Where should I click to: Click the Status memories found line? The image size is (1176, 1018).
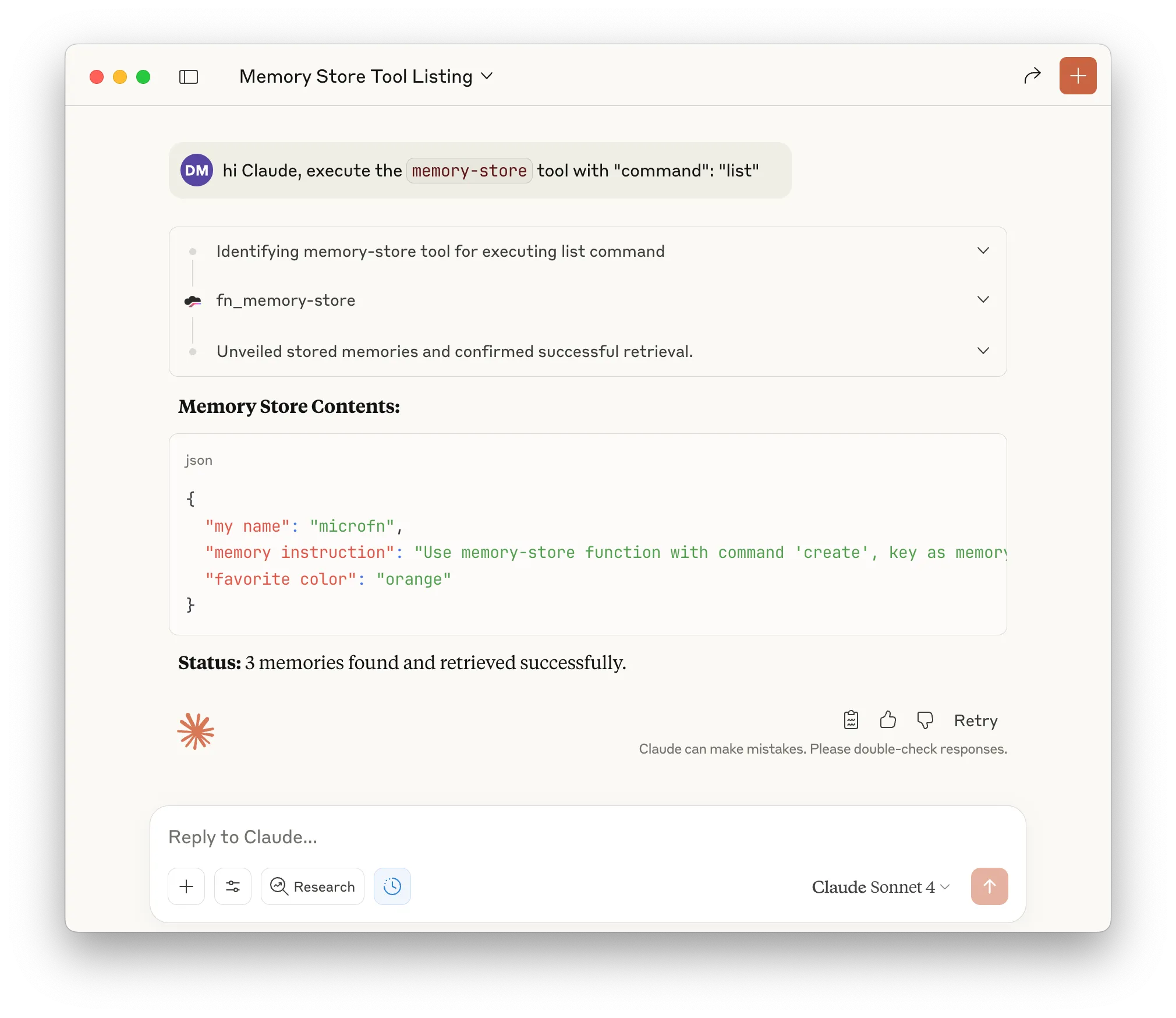coord(402,662)
